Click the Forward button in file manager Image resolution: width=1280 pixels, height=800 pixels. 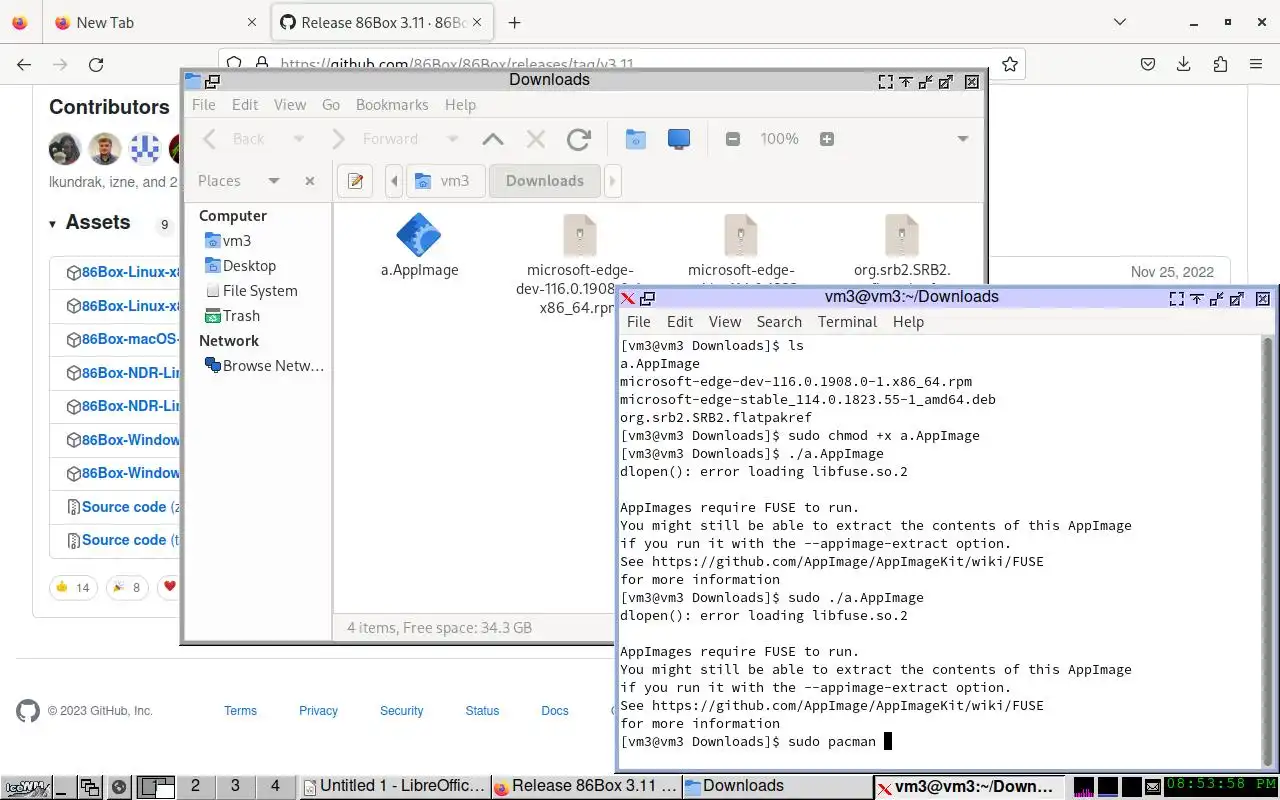pos(377,139)
